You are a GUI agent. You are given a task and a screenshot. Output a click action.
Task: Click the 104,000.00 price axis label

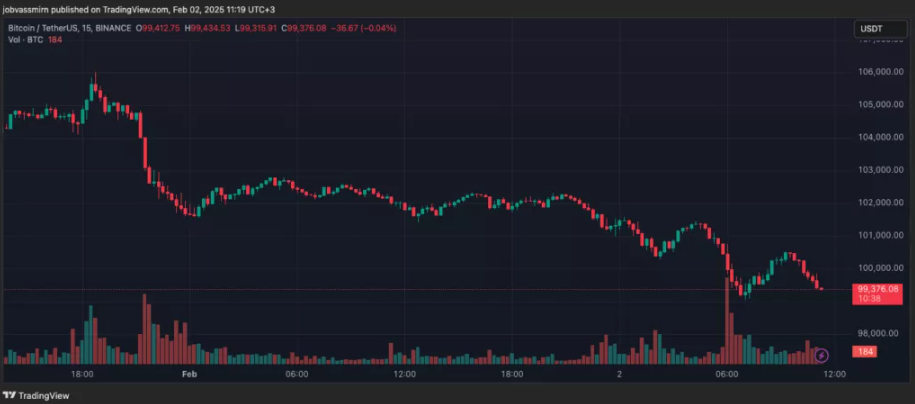880,137
